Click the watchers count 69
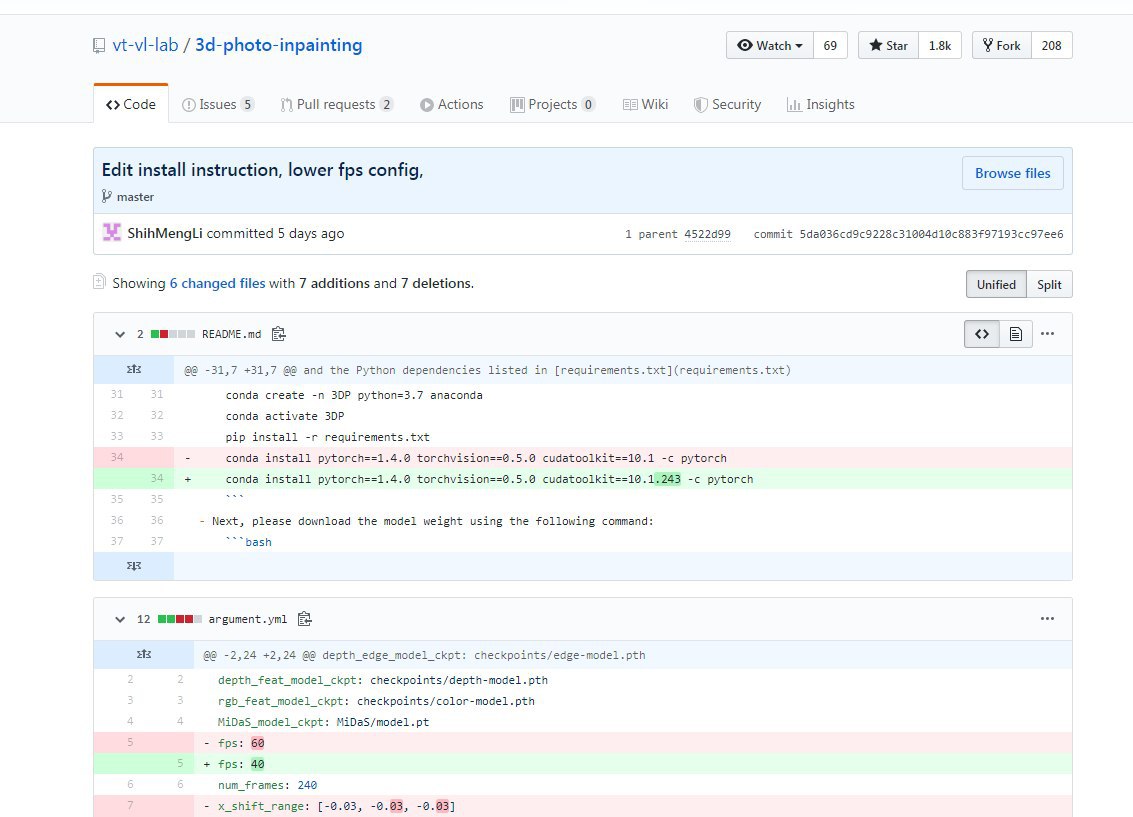 [x=830, y=46]
